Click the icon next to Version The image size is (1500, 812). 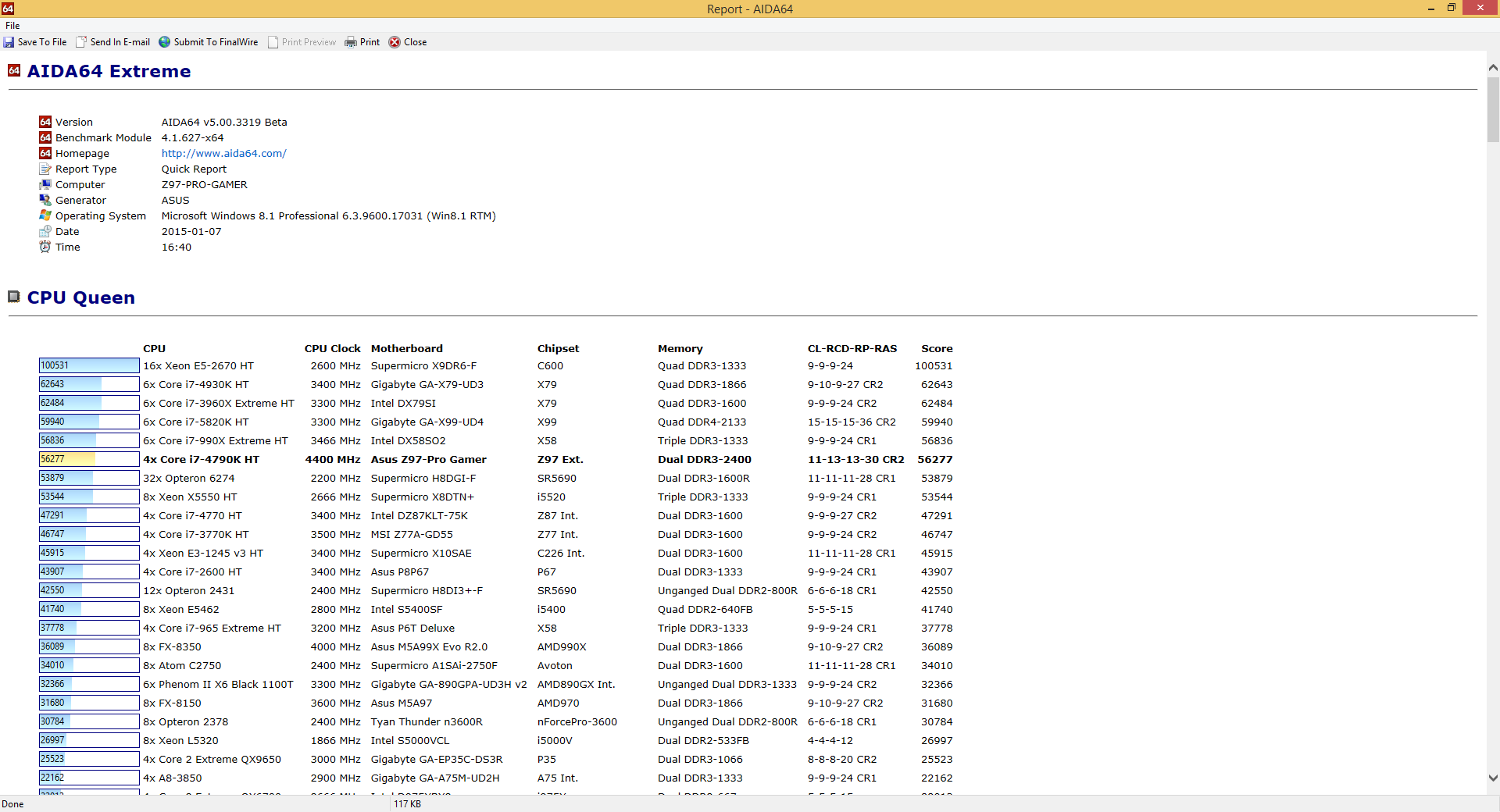click(x=45, y=122)
